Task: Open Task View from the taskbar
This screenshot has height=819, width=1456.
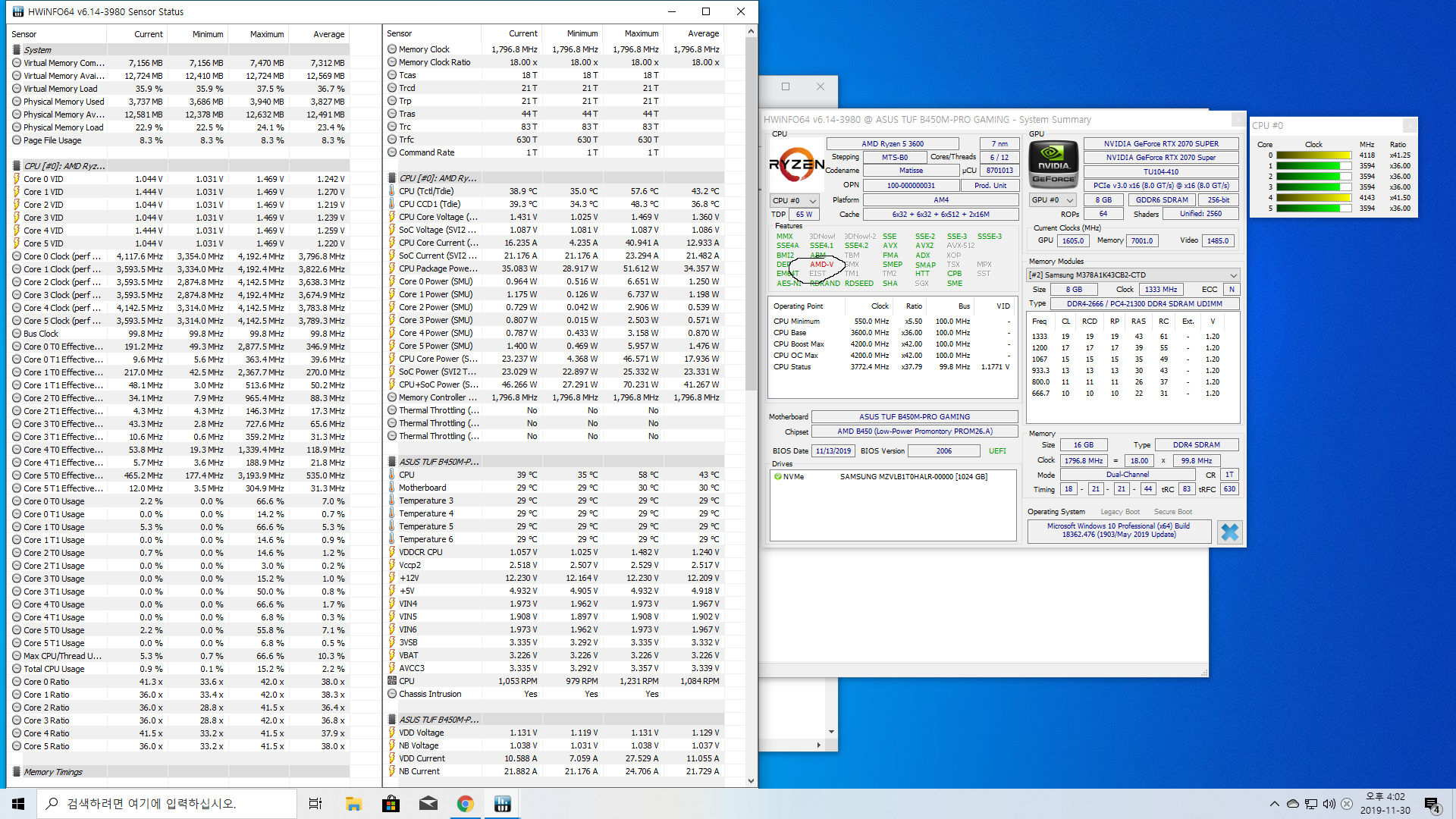Action: tap(315, 804)
